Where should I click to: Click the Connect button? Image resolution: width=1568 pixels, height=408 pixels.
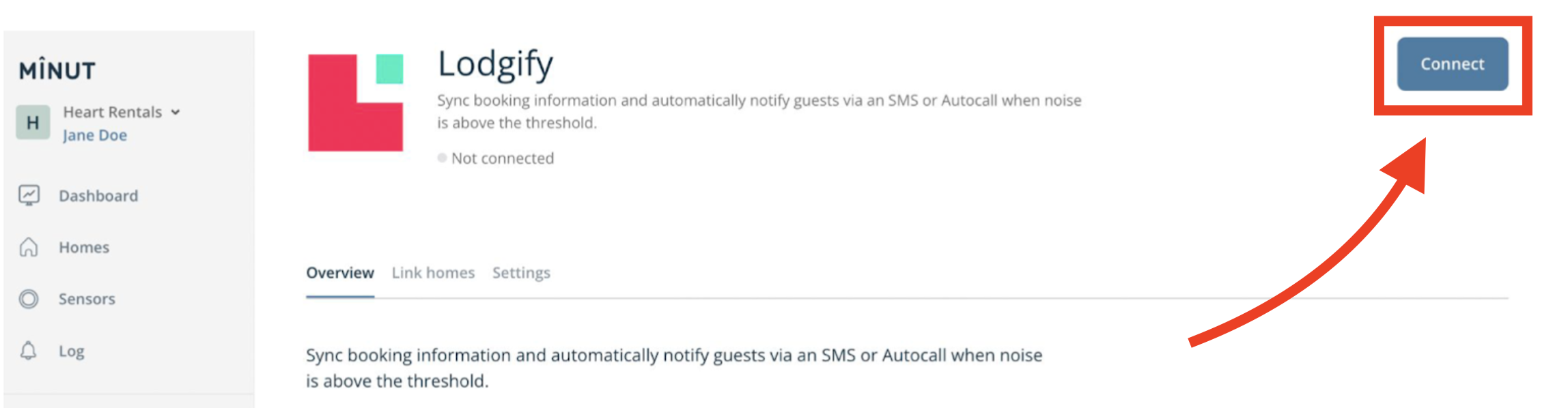[x=1452, y=64]
